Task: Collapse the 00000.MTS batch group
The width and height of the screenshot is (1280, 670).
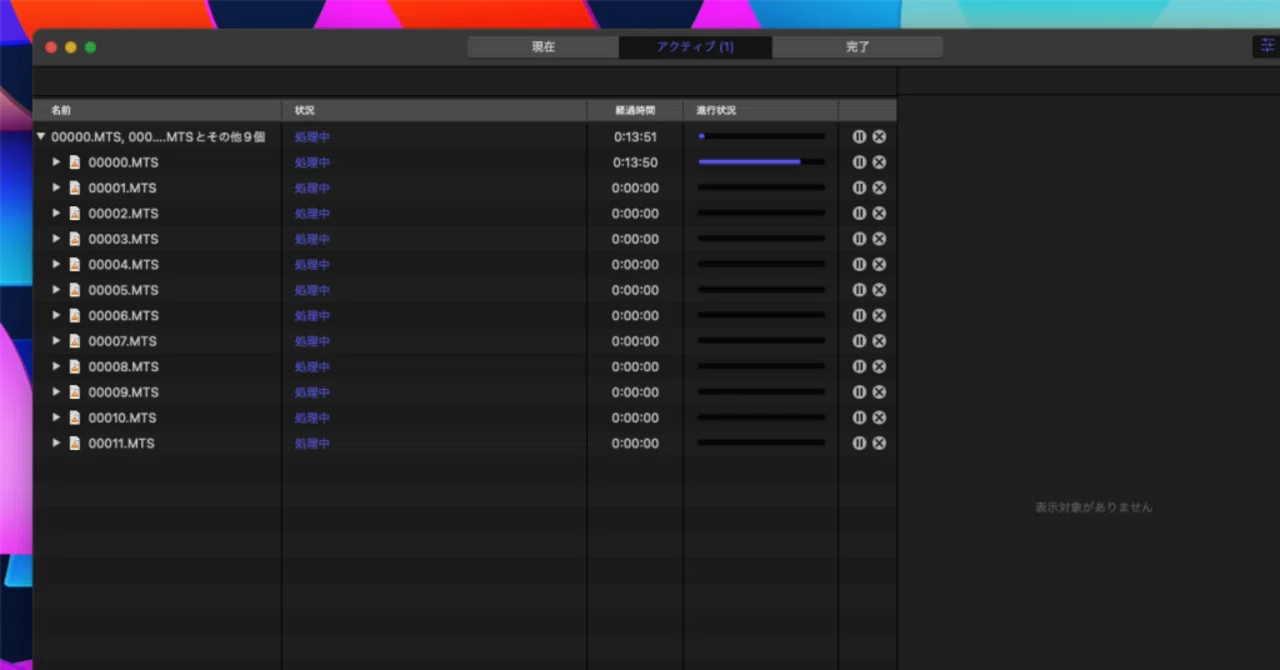Action: [x=41, y=137]
